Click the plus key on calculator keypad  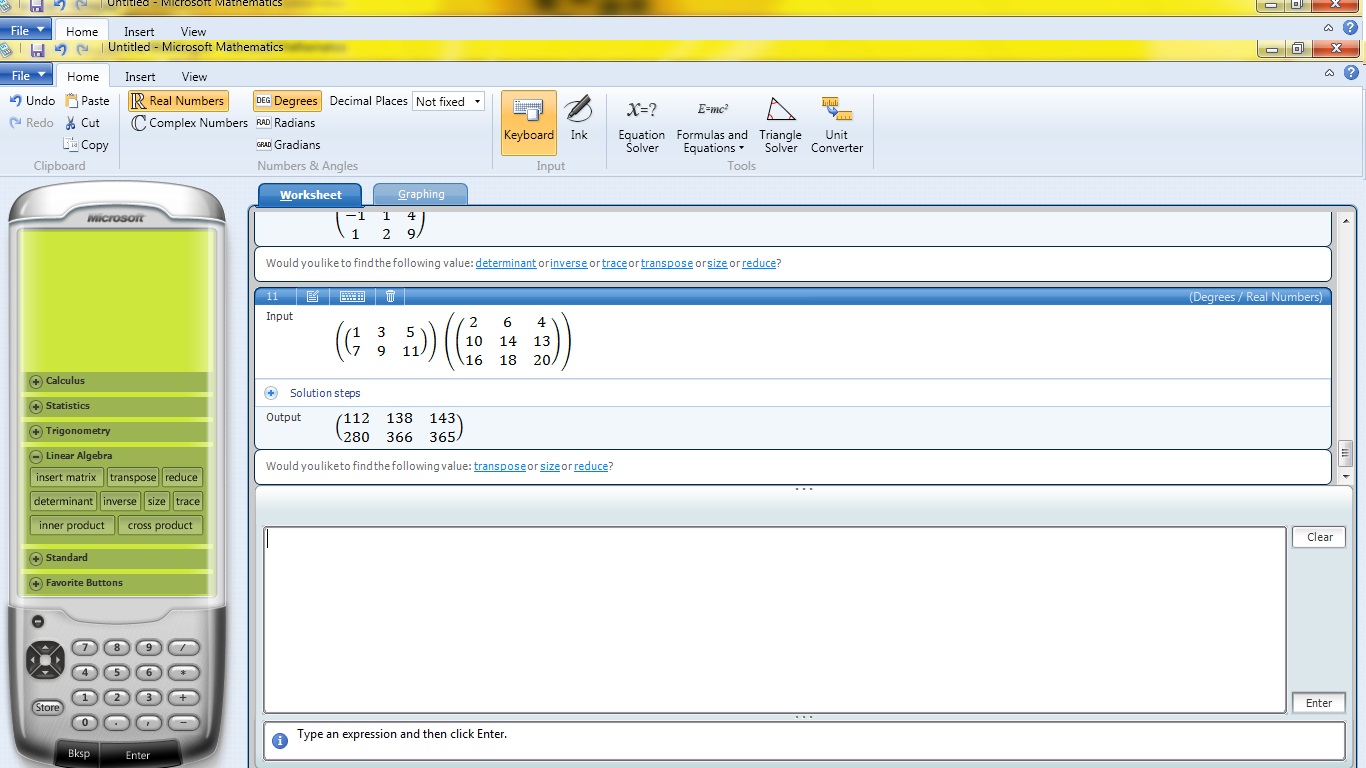click(183, 698)
